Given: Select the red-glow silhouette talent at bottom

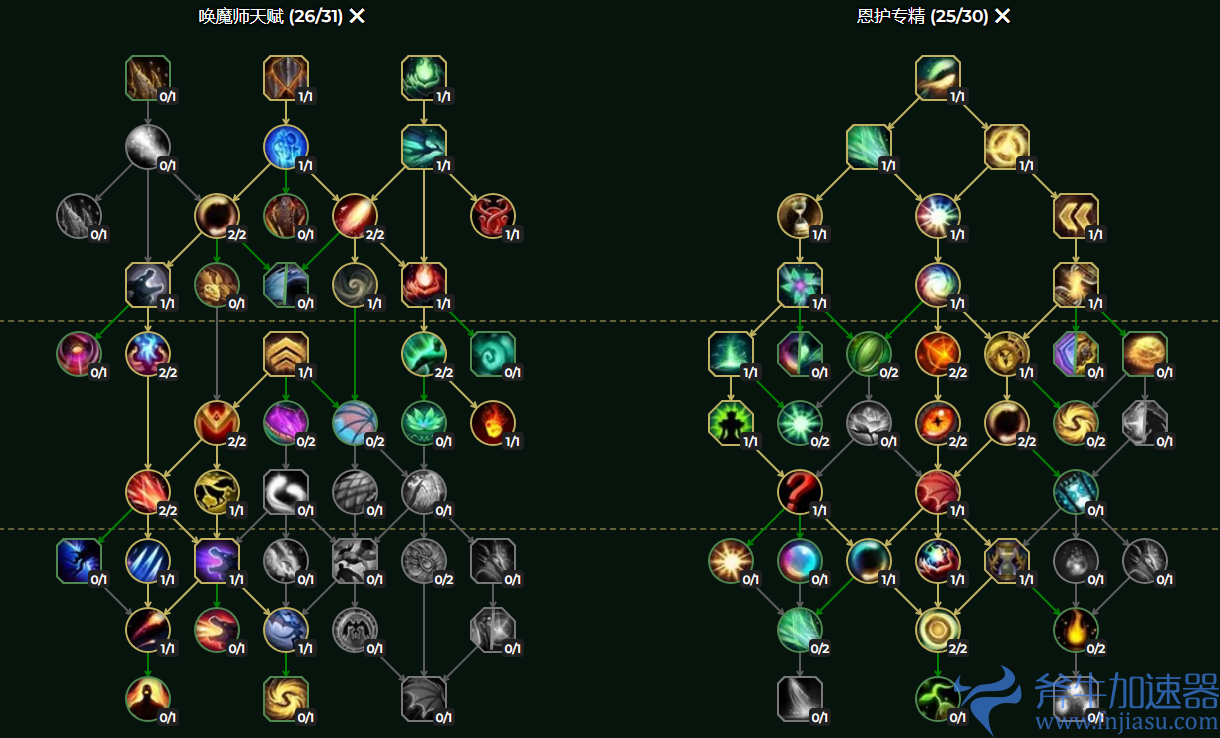Looking at the screenshot, I should click(x=148, y=699).
